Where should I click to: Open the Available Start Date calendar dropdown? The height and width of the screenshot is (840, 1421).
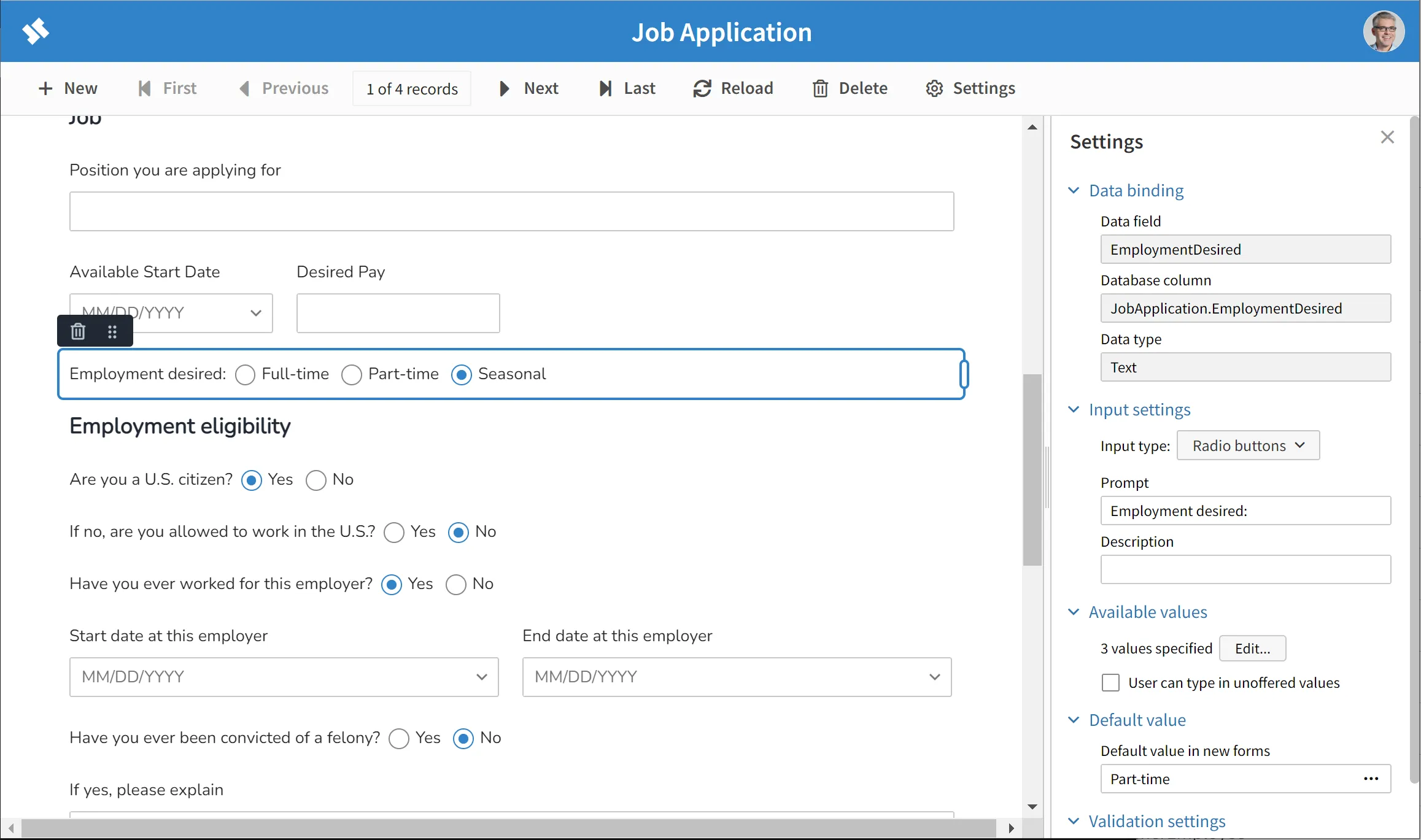[x=256, y=313]
